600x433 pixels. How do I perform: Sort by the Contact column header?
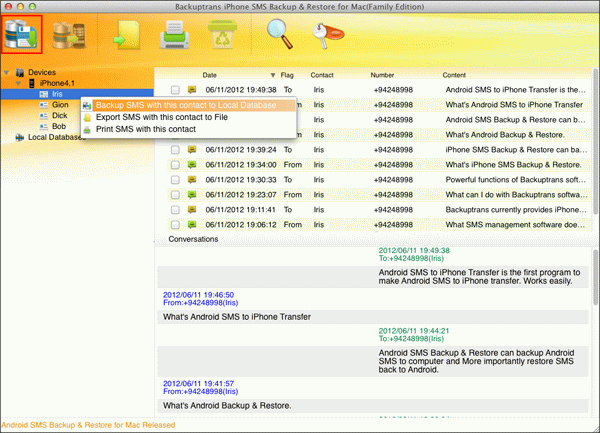(x=322, y=75)
